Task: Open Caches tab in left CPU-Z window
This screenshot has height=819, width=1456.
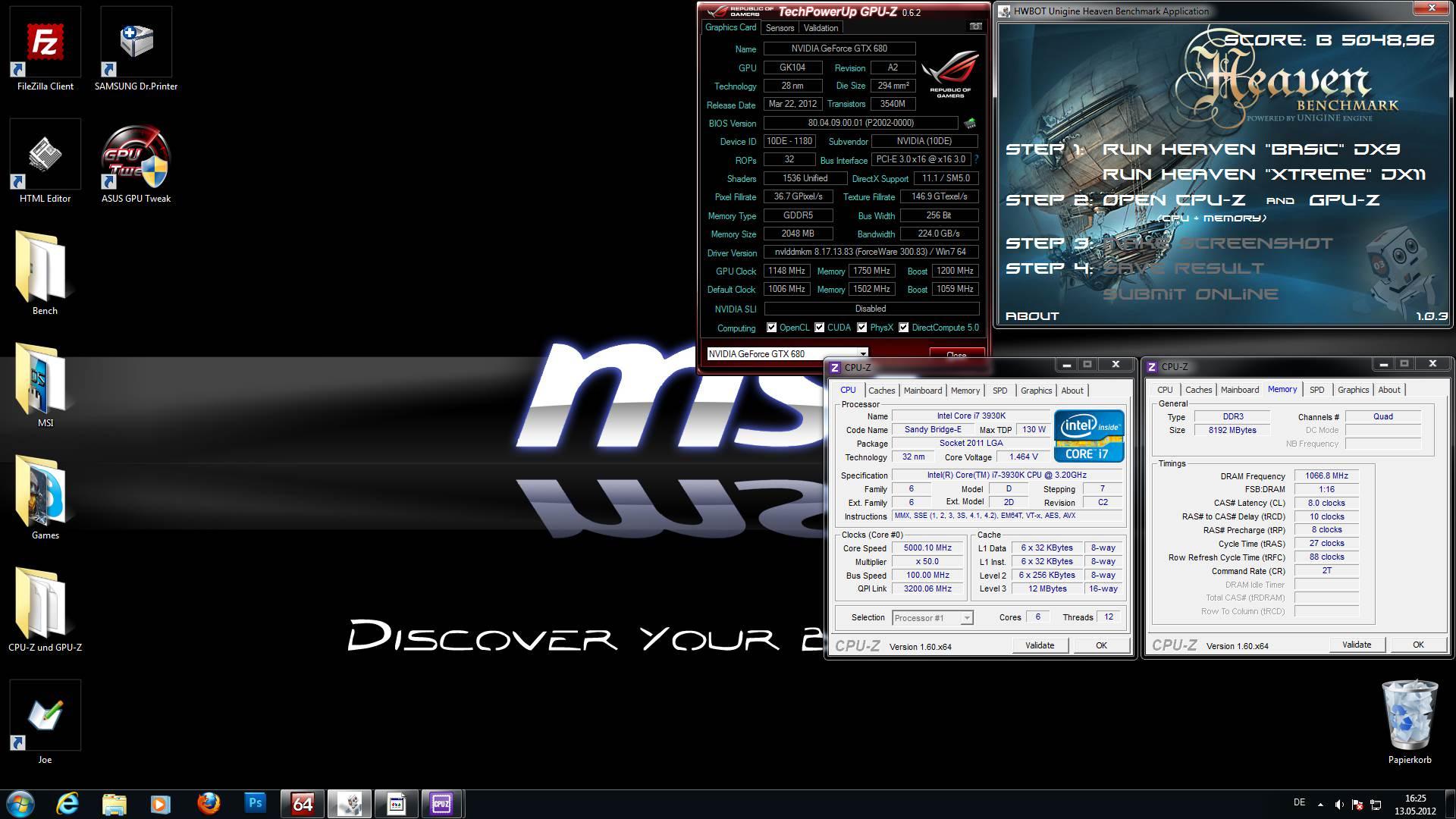Action: coord(881,391)
